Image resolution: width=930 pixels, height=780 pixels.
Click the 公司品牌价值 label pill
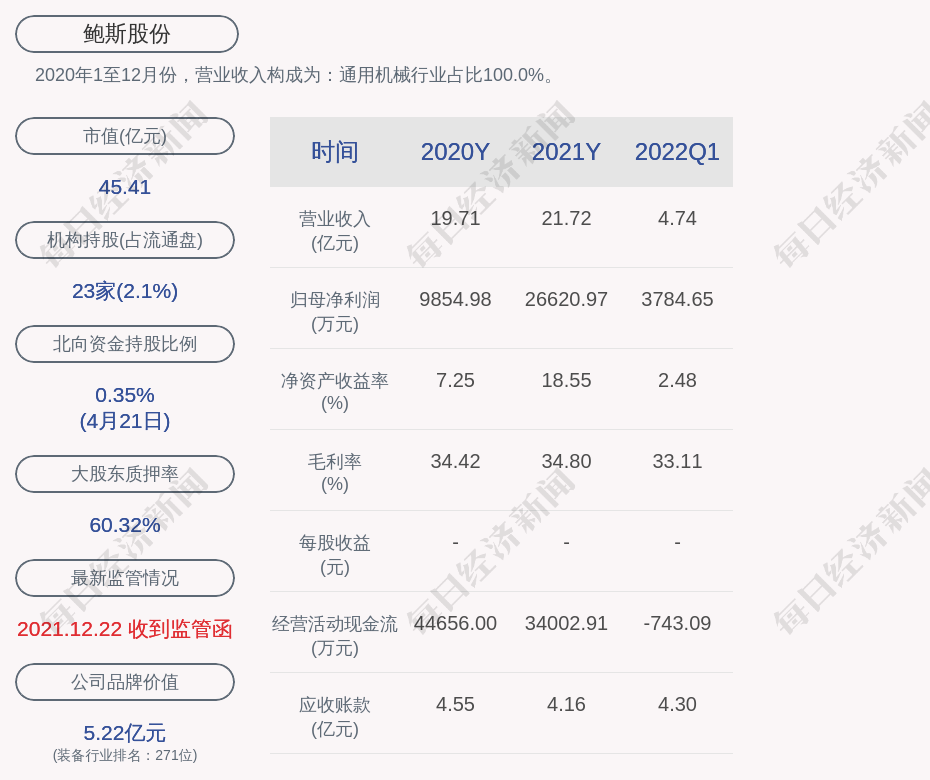(x=125, y=682)
